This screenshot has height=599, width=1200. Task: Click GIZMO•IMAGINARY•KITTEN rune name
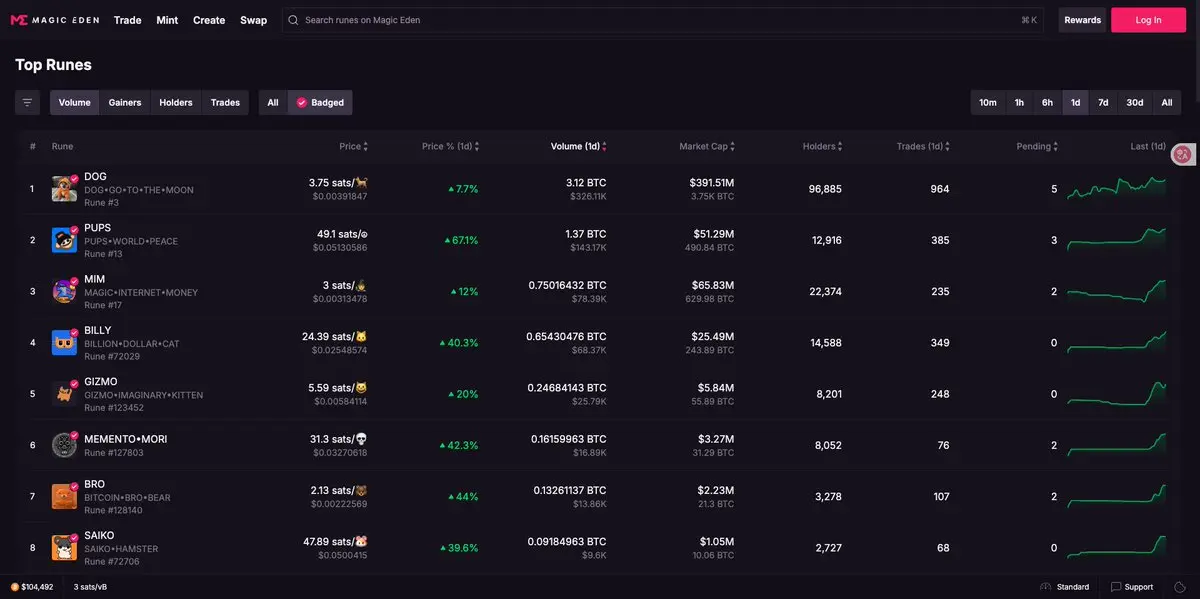coord(143,395)
